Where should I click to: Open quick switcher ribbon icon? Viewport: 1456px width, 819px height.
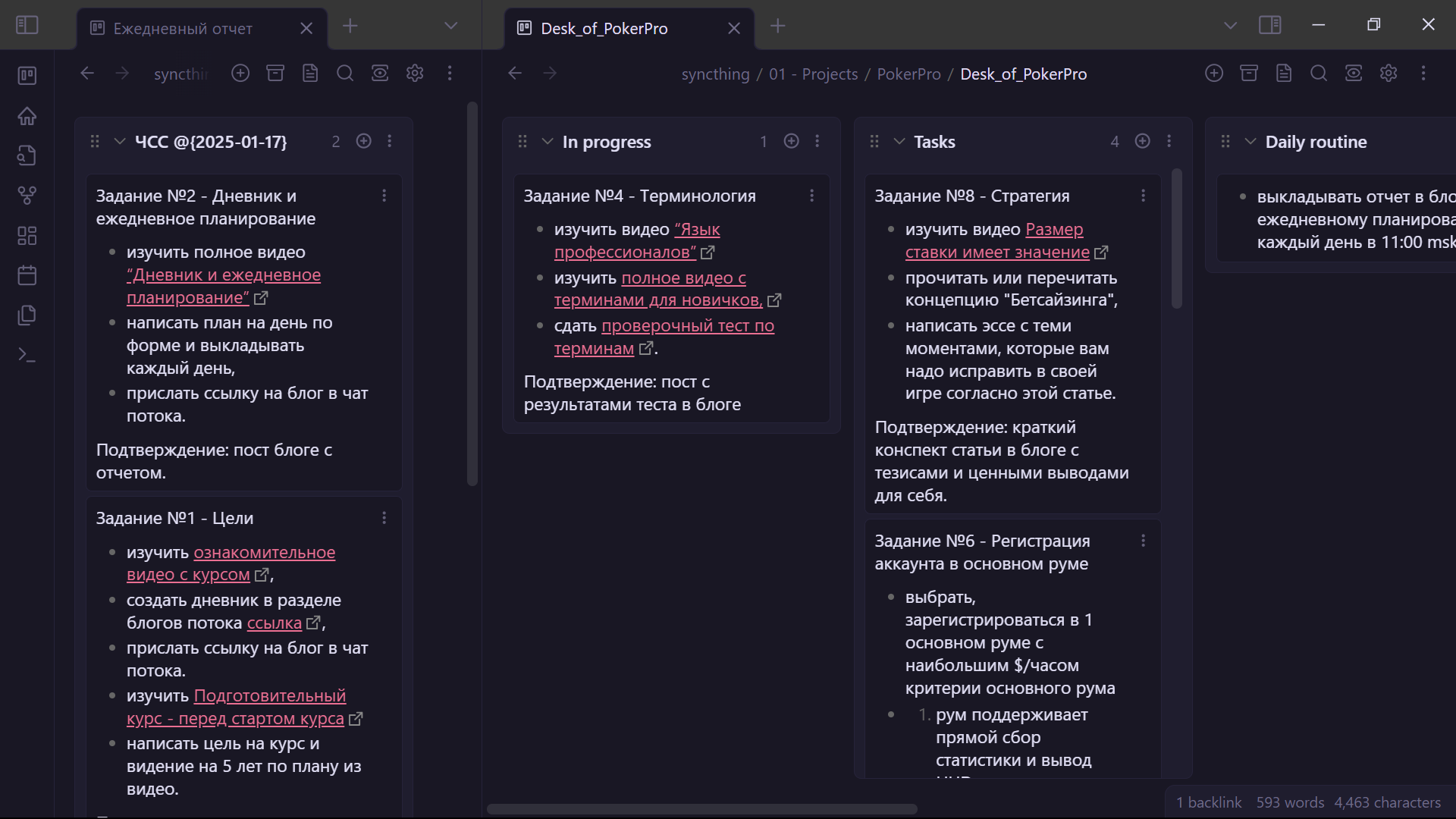27,155
